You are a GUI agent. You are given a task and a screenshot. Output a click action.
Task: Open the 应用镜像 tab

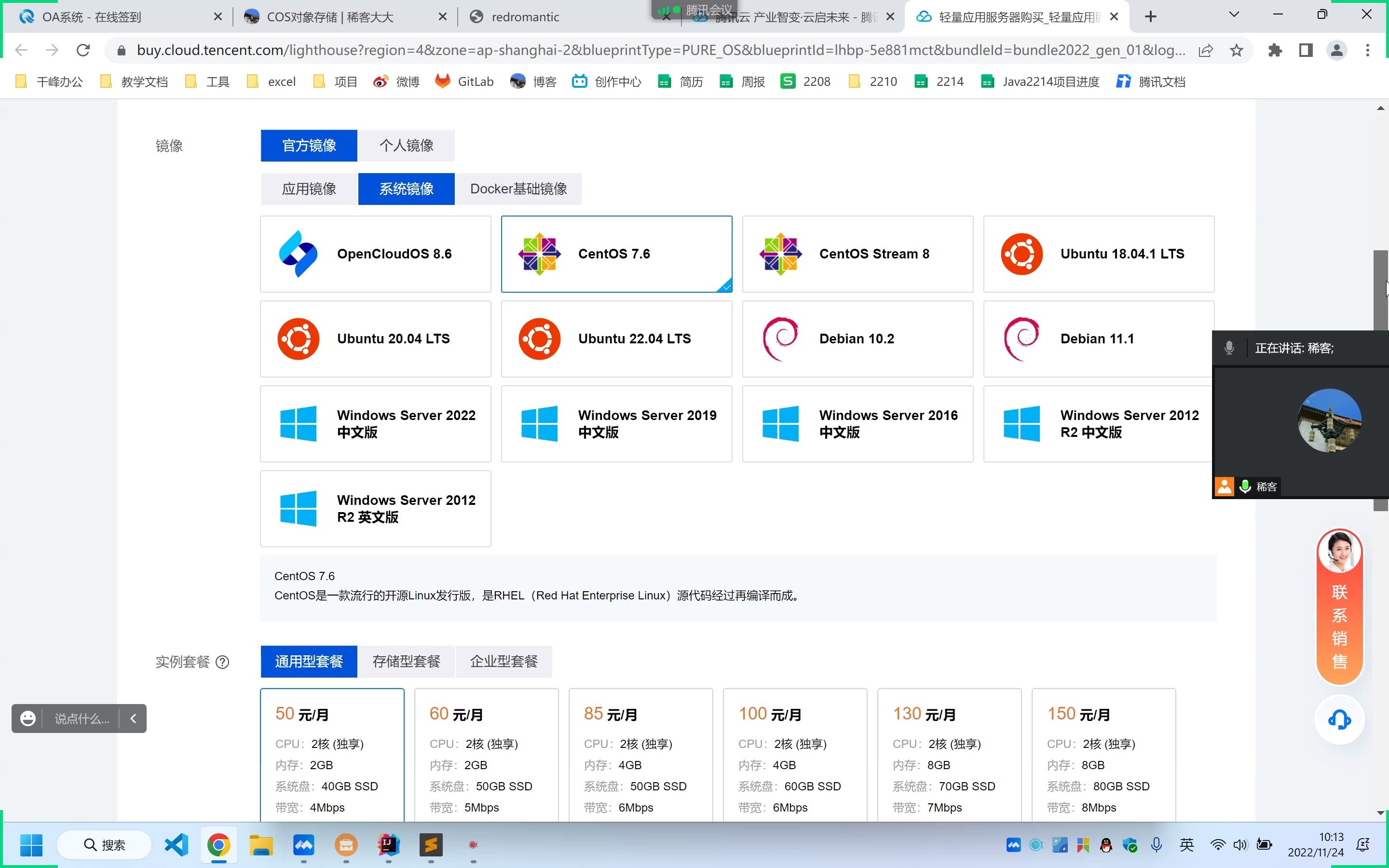(309, 189)
